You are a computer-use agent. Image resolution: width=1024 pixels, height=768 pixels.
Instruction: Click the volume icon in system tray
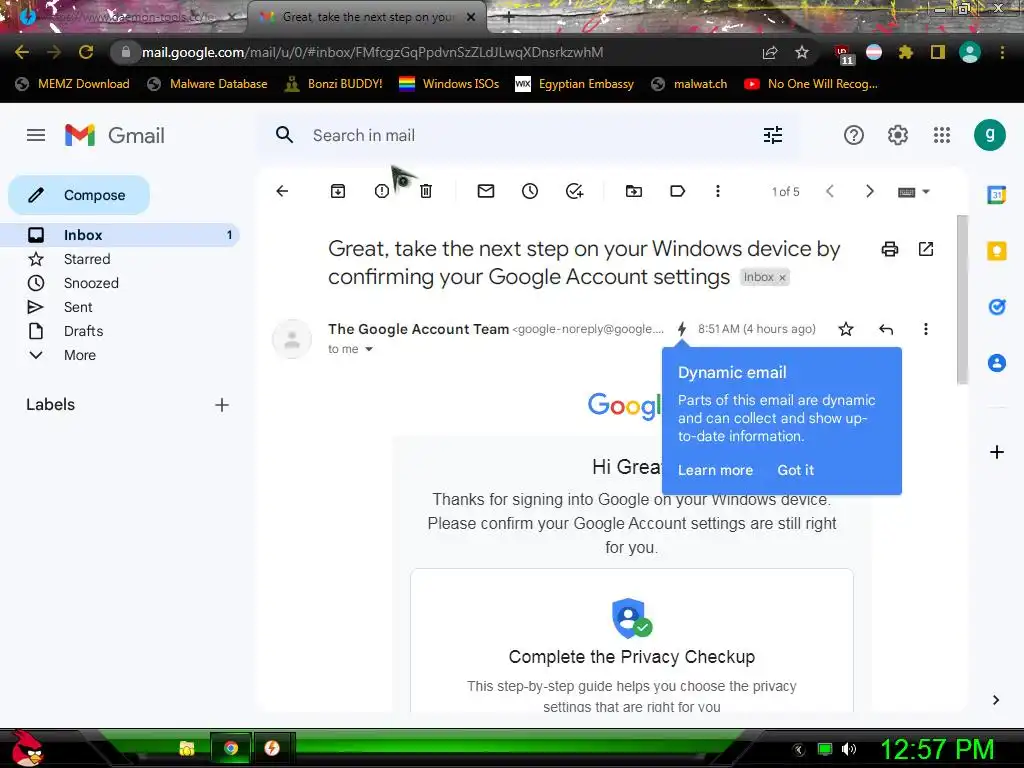coord(849,749)
